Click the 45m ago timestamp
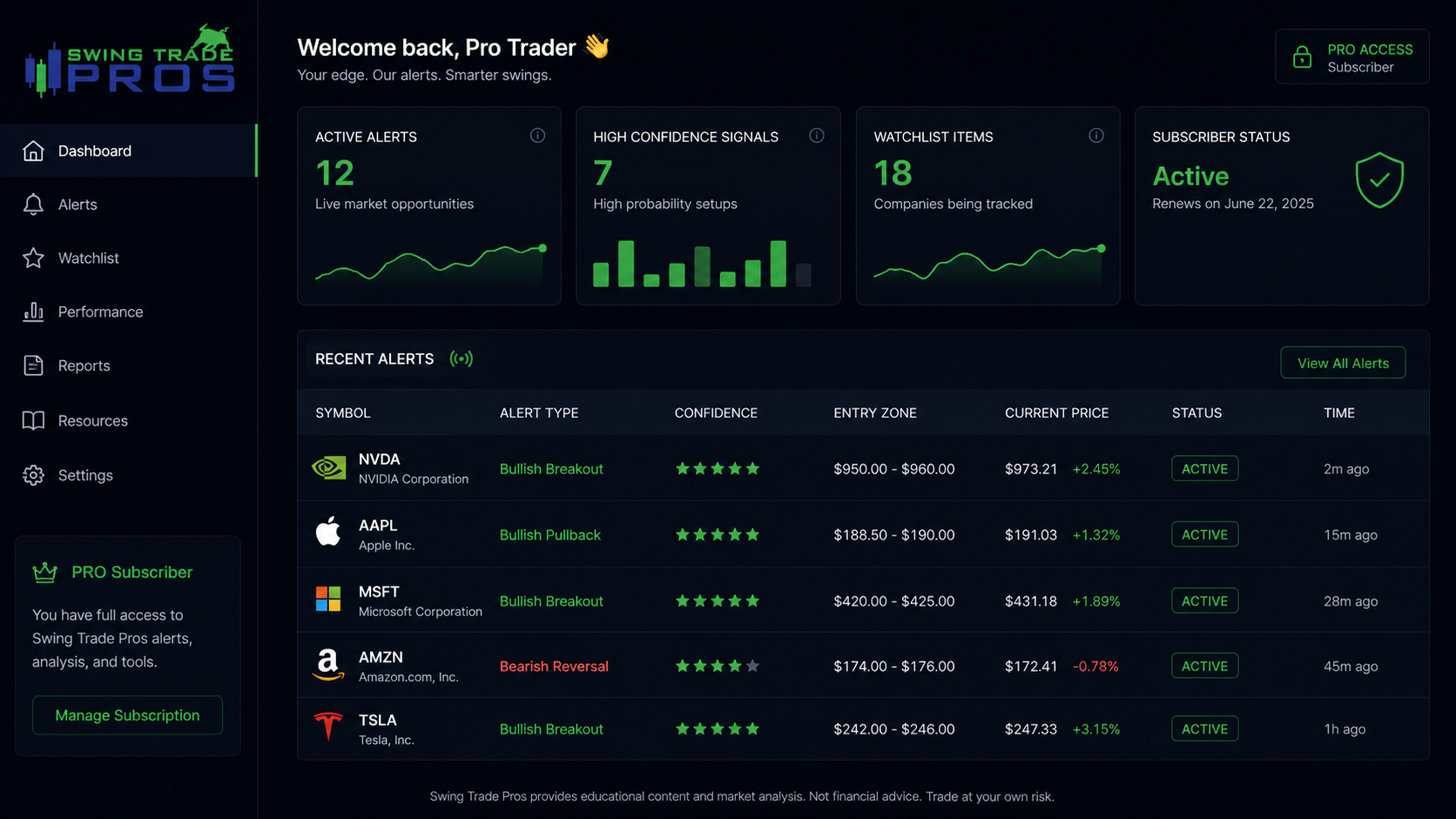This screenshot has width=1456, height=819. pos(1351,666)
